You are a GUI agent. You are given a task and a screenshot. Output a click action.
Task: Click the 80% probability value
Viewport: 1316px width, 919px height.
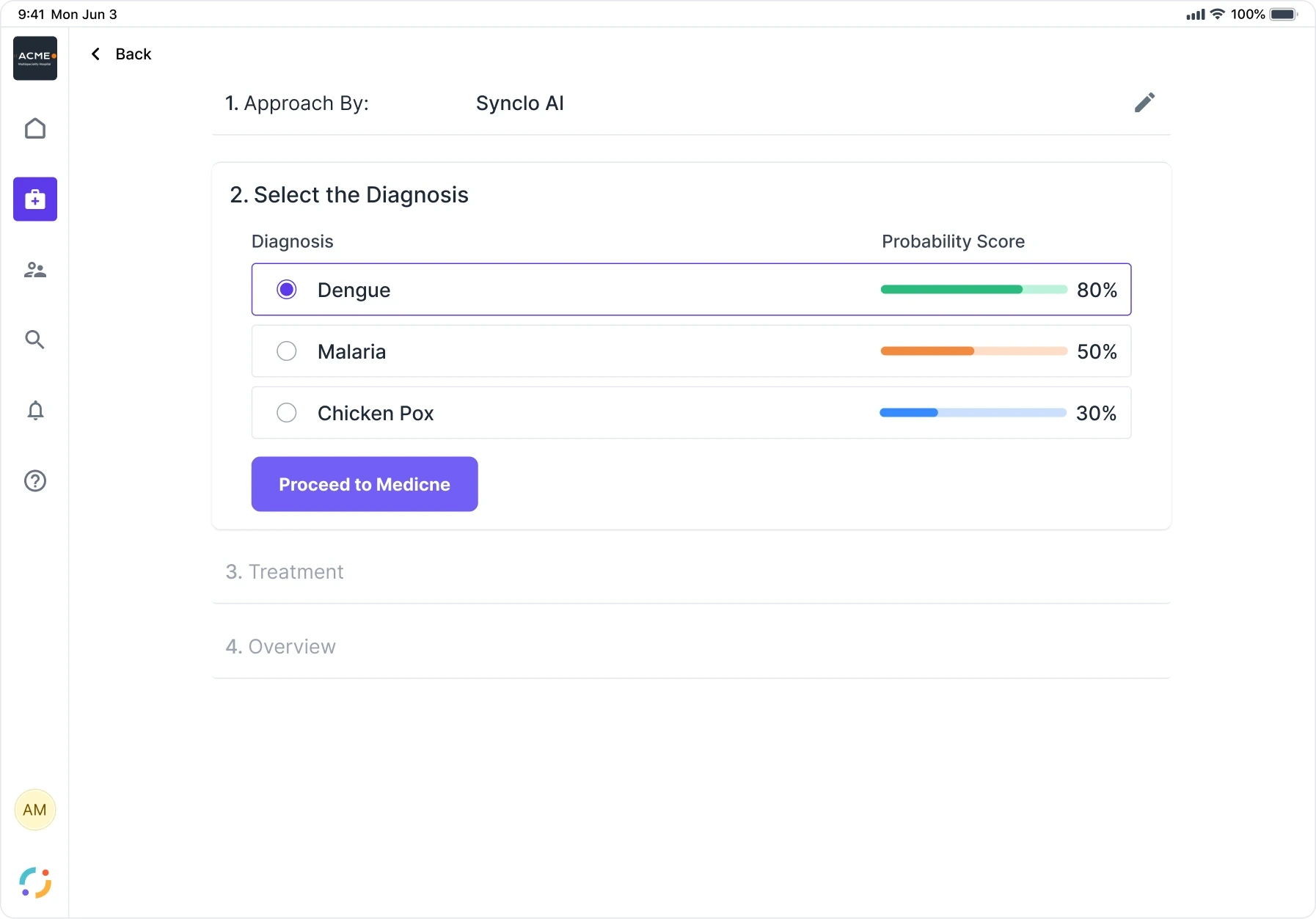click(1097, 290)
